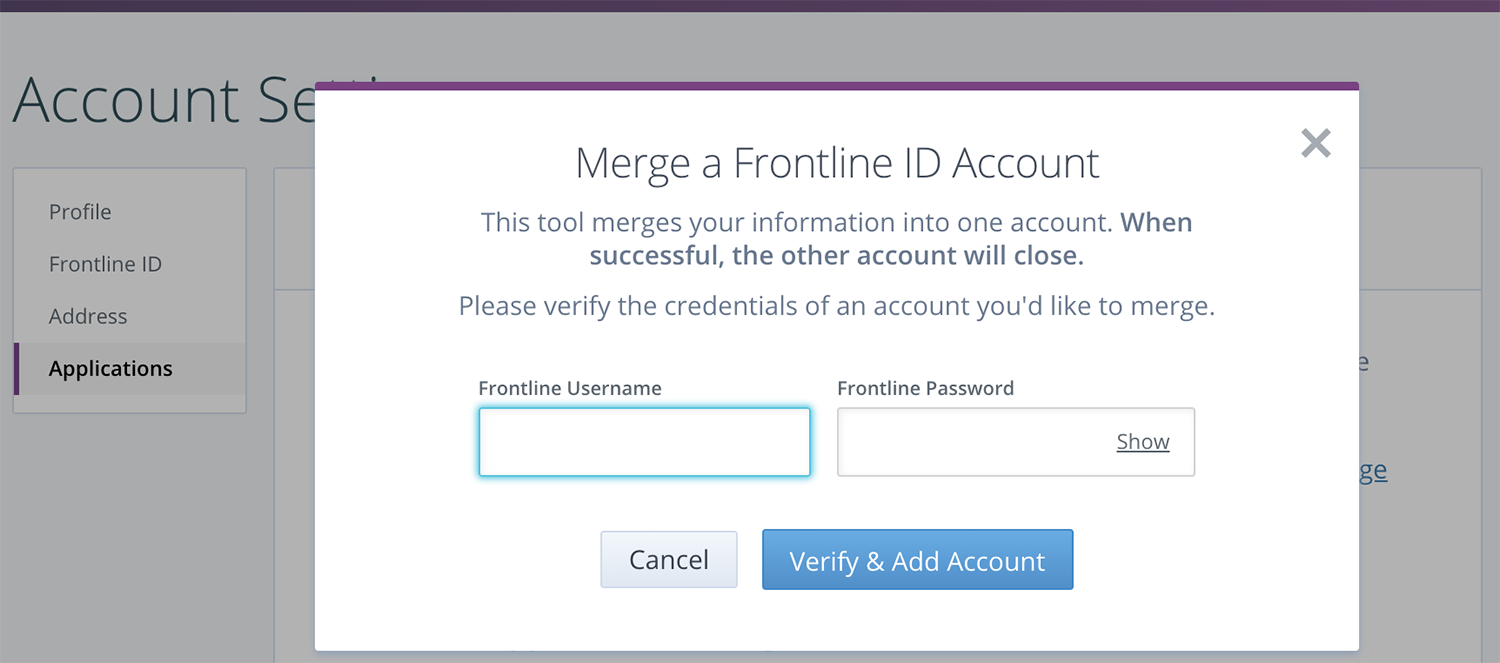
Task: Cancel the account merge
Action: (x=669, y=560)
